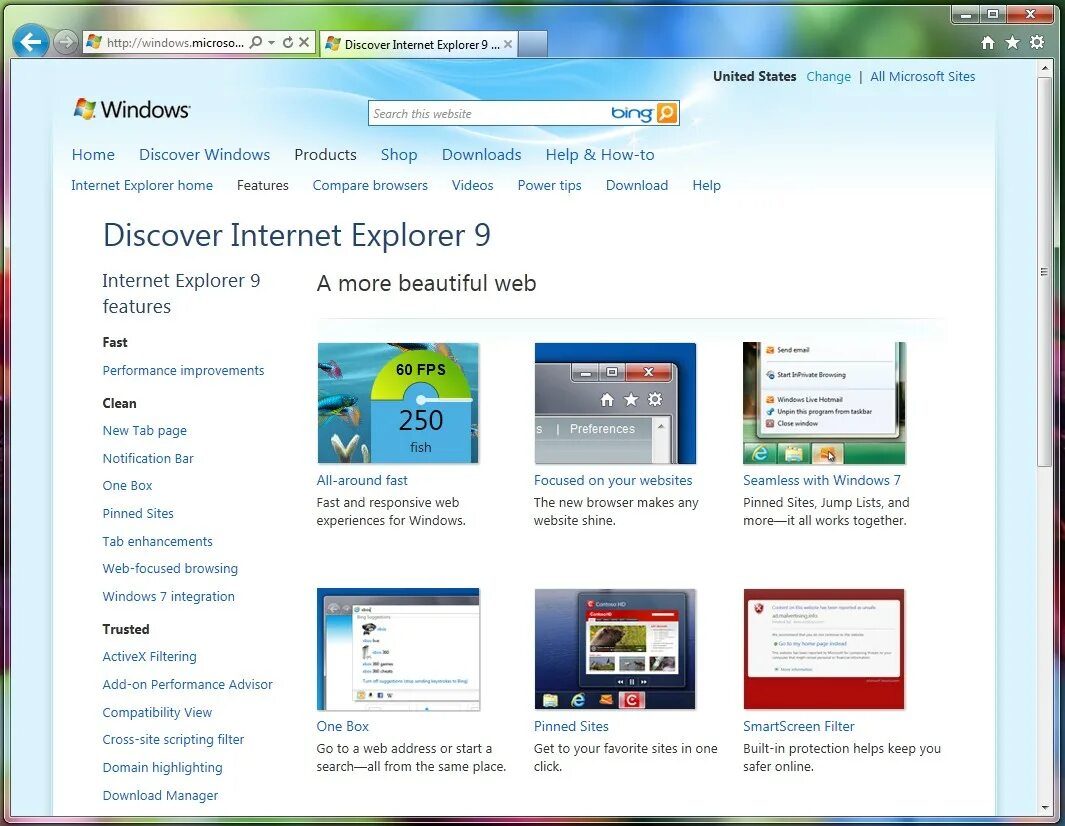The width and height of the screenshot is (1065, 826).
Task: Click the Pinned Sites taskbar thumbnail
Action: click(615, 649)
